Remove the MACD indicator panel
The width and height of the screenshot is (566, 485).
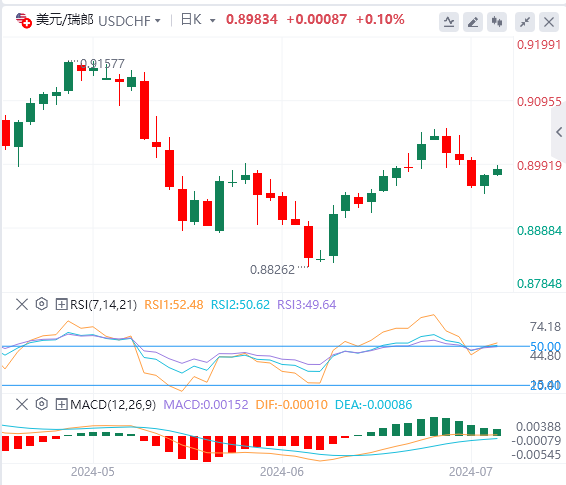click(22, 404)
